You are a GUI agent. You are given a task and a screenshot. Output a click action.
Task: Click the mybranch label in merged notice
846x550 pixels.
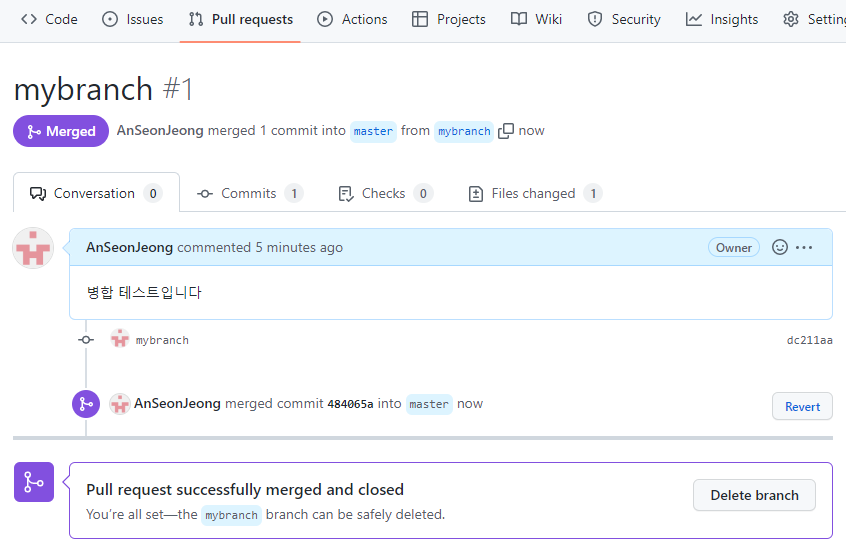pyautogui.click(x=231, y=515)
